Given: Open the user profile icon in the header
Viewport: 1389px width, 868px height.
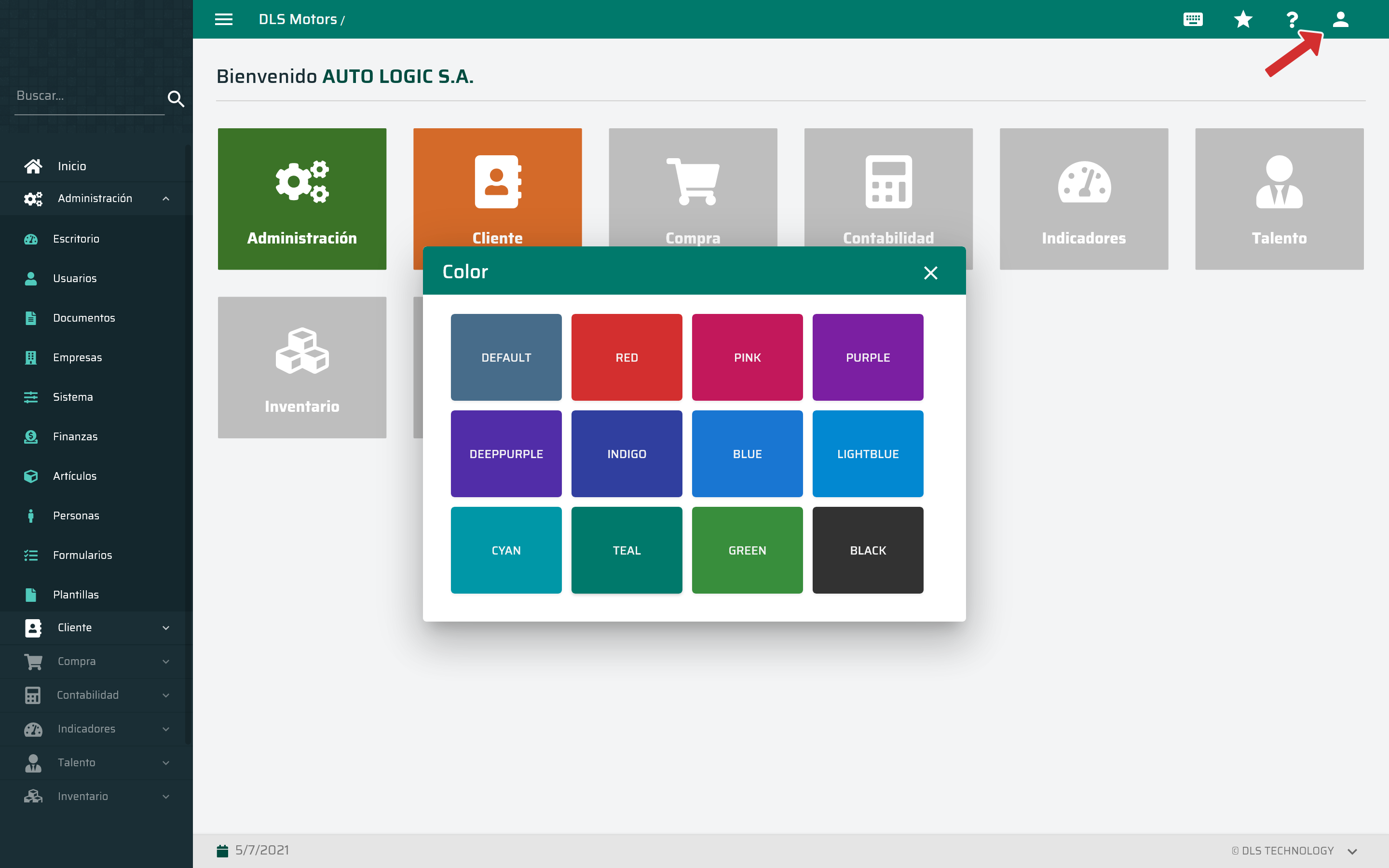Looking at the screenshot, I should click(1340, 19).
